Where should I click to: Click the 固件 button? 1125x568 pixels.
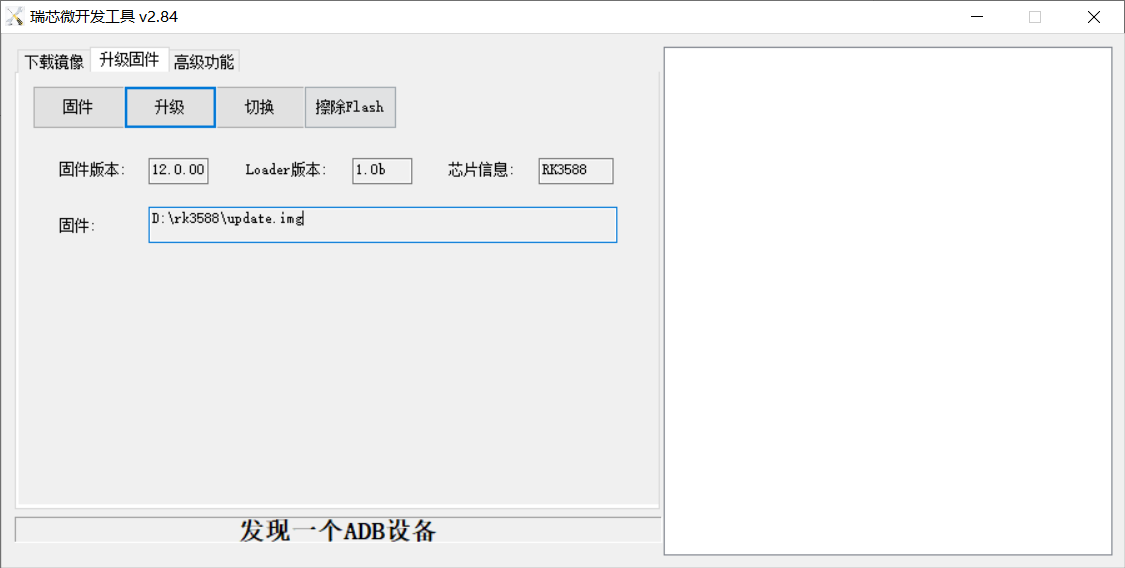(78, 108)
